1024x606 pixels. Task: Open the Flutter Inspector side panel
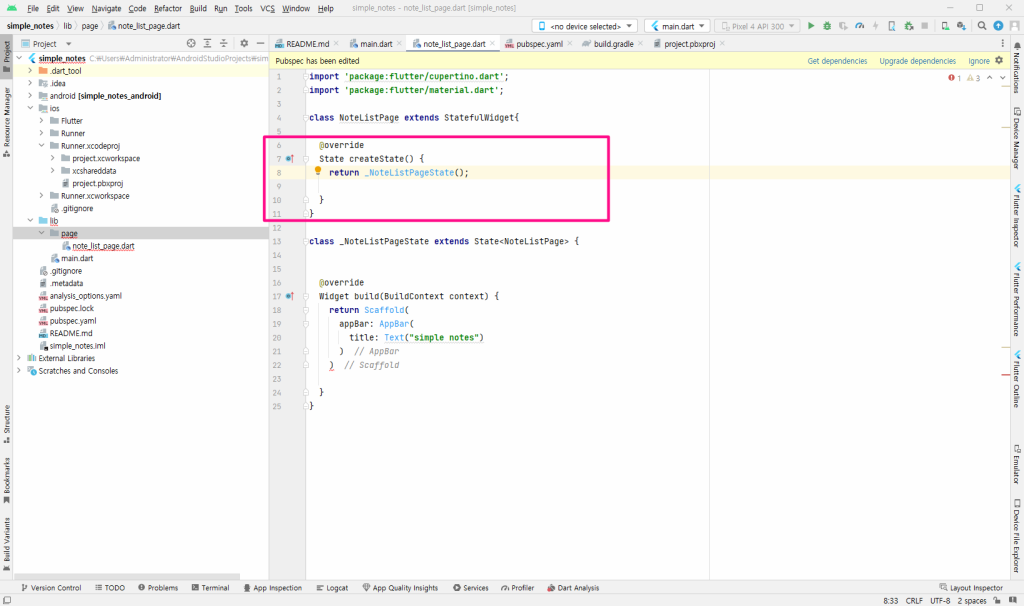click(1017, 215)
